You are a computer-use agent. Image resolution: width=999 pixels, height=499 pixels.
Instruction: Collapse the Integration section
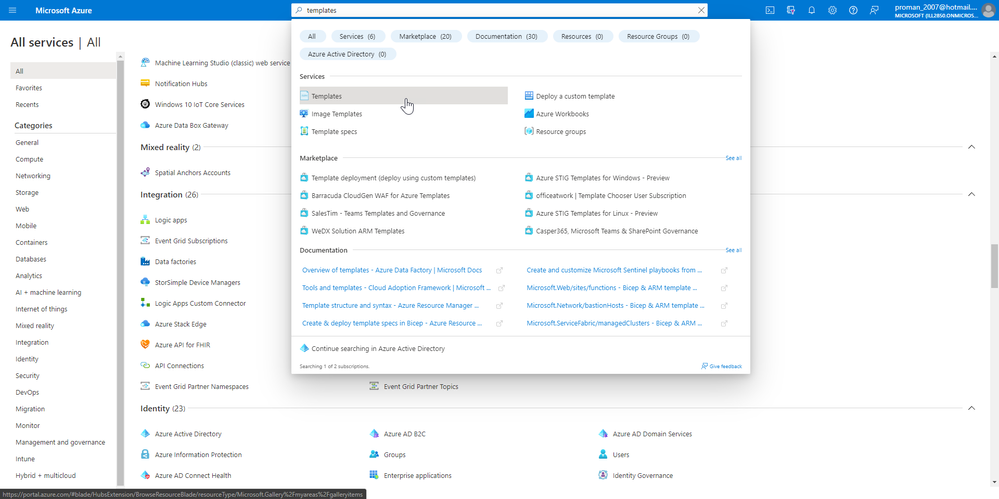point(971,194)
